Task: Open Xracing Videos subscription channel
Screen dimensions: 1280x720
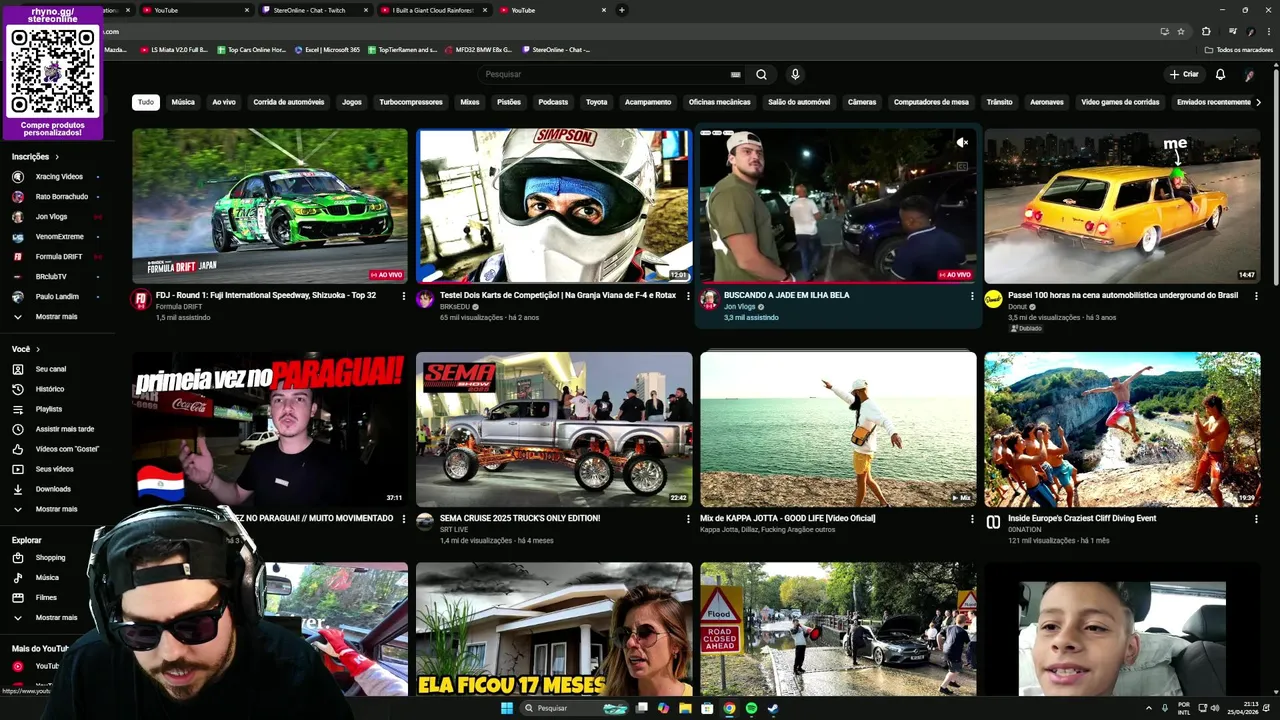Action: pos(59,176)
